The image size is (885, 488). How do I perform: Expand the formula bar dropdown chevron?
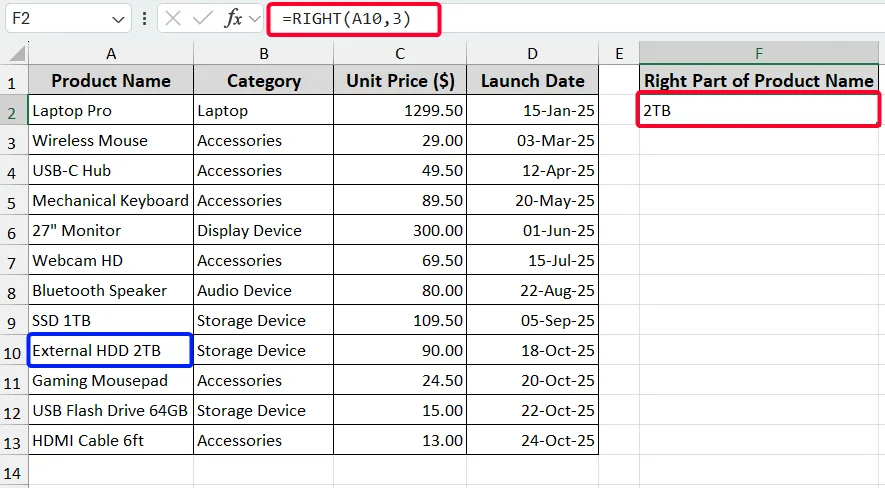255,19
